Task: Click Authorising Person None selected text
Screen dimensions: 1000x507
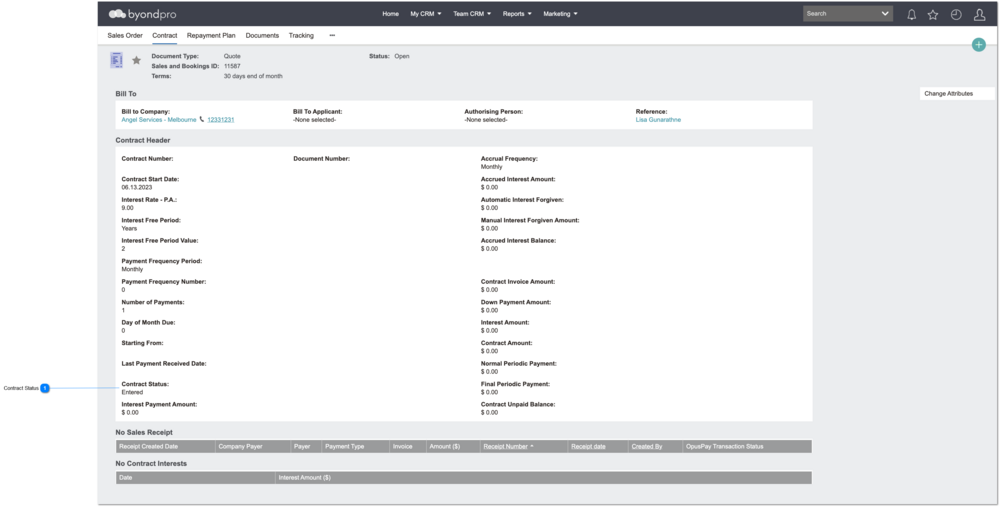Action: (x=486, y=120)
